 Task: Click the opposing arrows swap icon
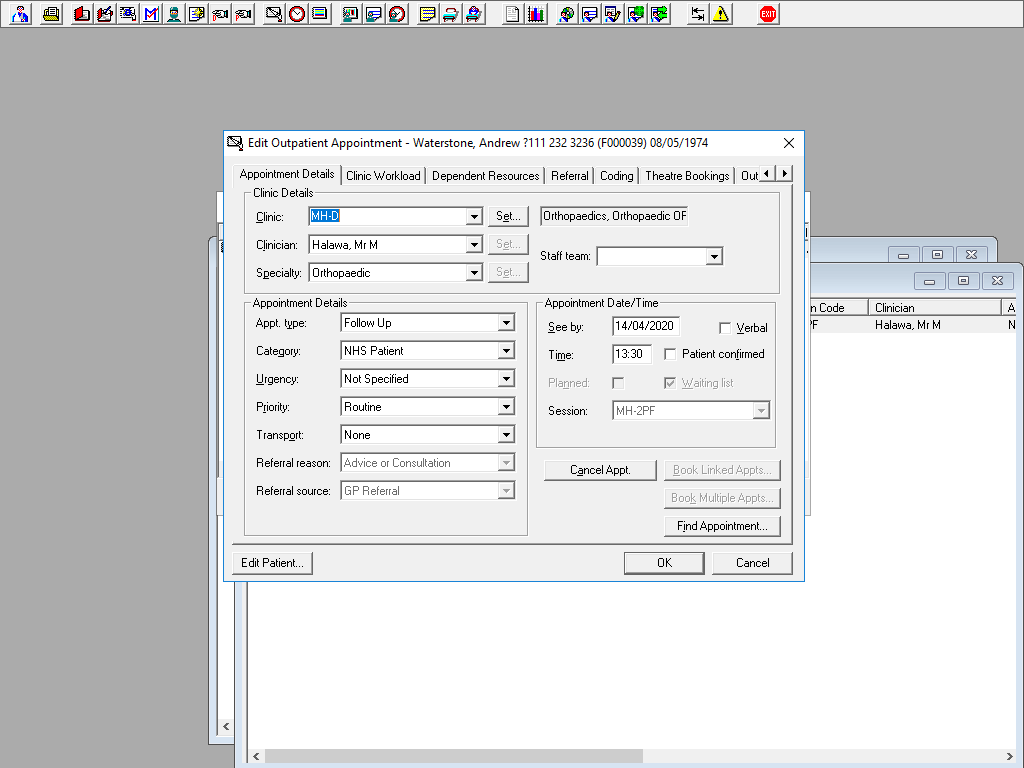tap(697, 14)
